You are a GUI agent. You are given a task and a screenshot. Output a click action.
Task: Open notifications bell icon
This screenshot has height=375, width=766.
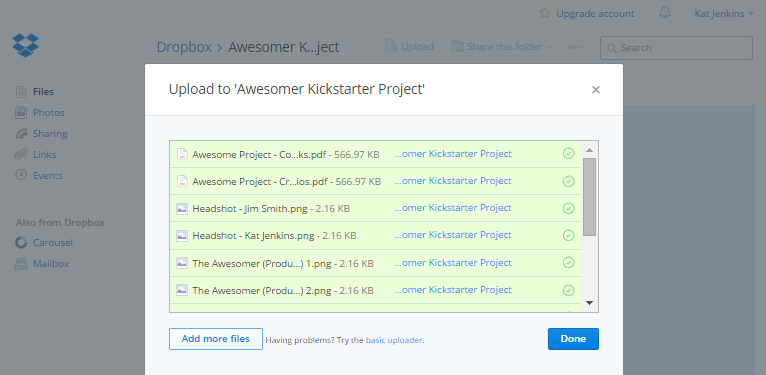tap(665, 12)
